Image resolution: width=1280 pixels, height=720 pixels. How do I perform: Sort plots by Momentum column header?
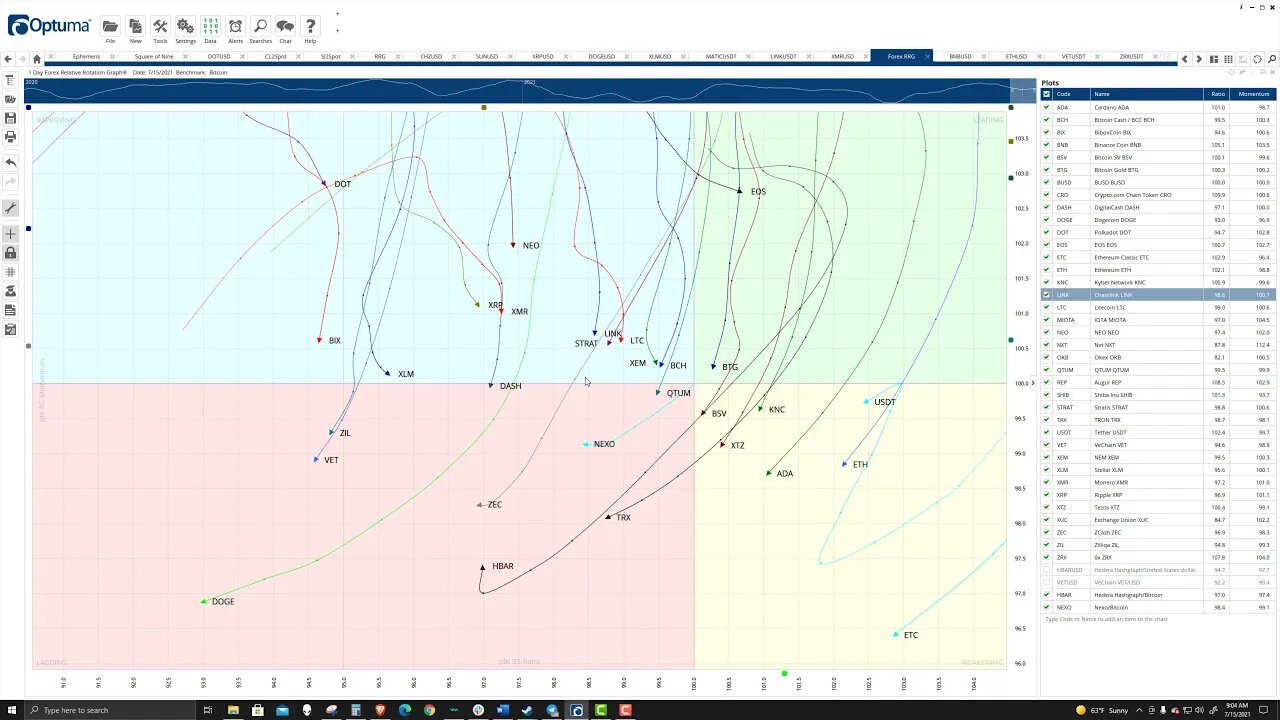tap(1253, 94)
